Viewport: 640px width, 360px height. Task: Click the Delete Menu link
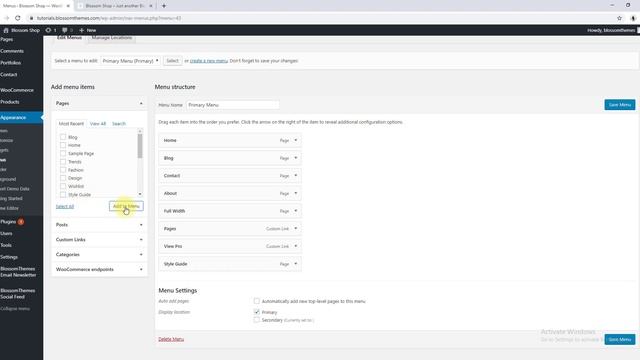click(x=171, y=339)
